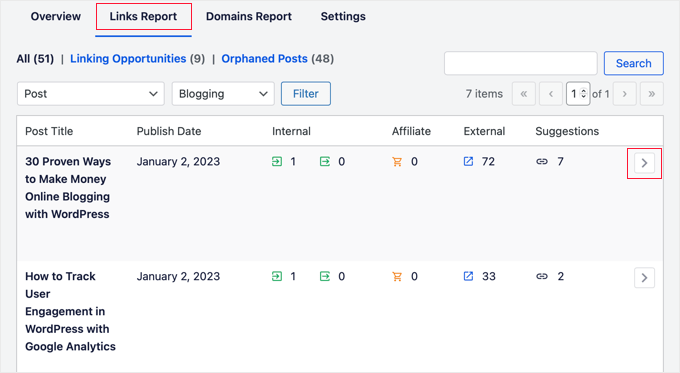Jump to last page double-right arrow
The height and width of the screenshot is (373, 680).
coord(651,94)
